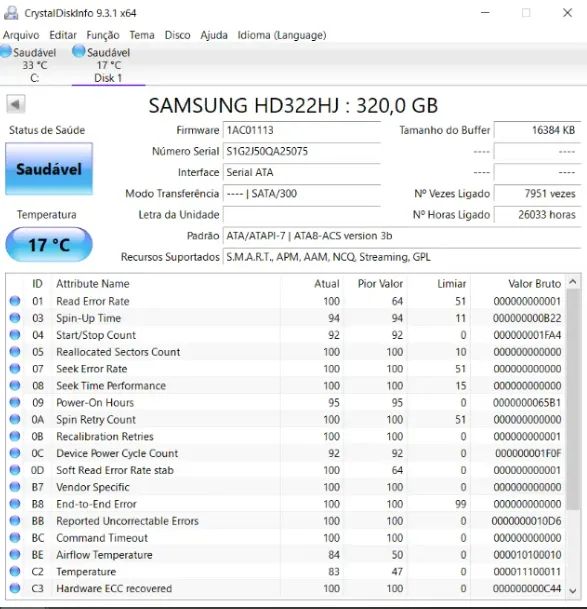The height and width of the screenshot is (609, 587).
Task: Click the status orb for Soft Read Error Rate
Action: pos(15,470)
